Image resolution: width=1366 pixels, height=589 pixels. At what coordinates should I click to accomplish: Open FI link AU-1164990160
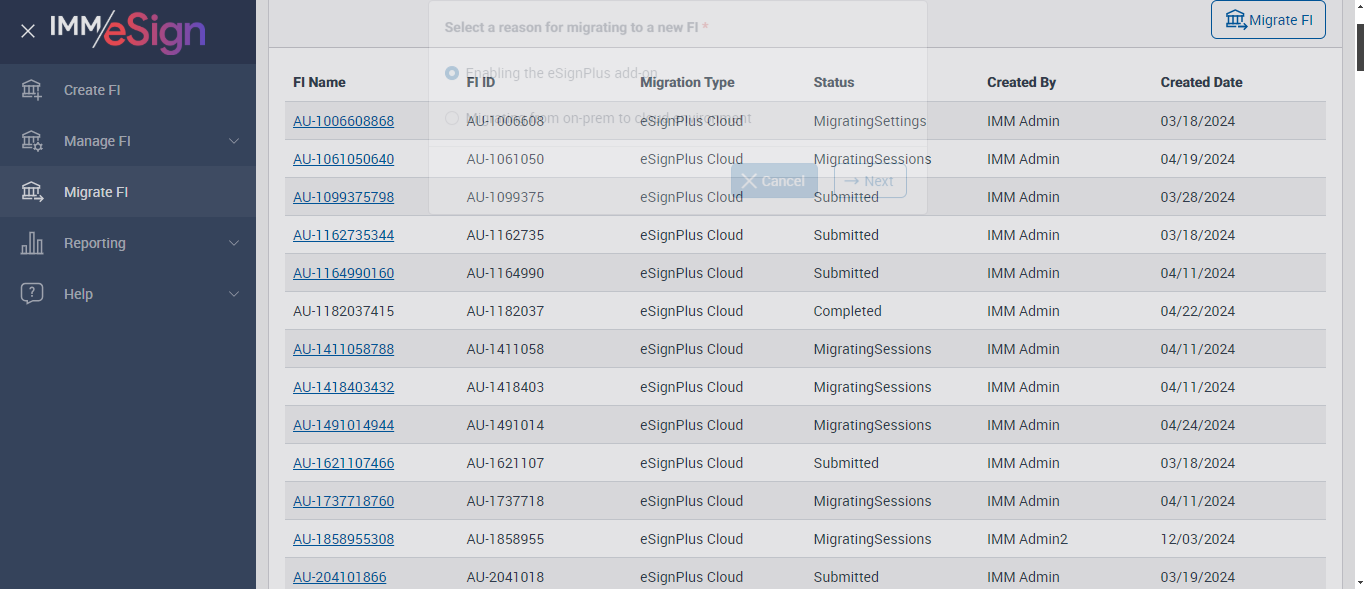[x=343, y=273]
